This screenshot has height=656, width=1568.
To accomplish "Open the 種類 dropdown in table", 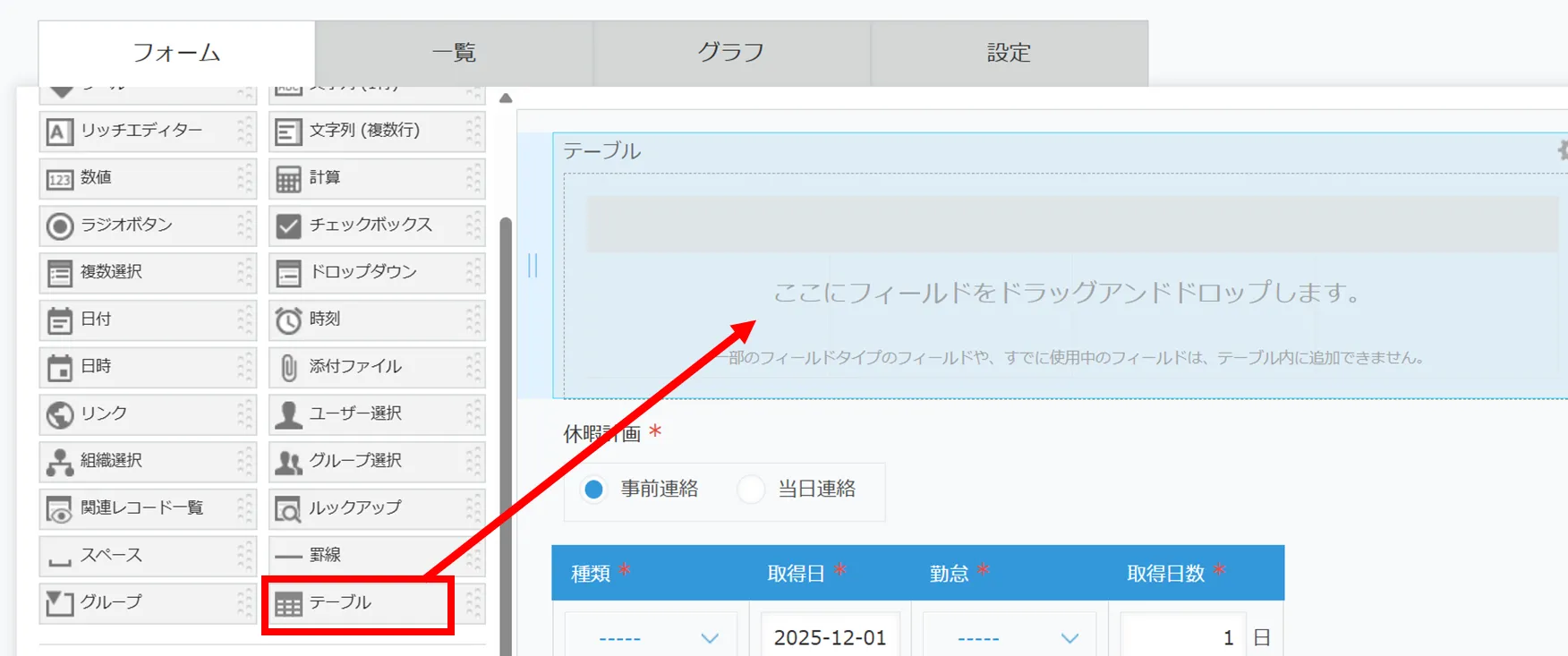I will (x=651, y=637).
